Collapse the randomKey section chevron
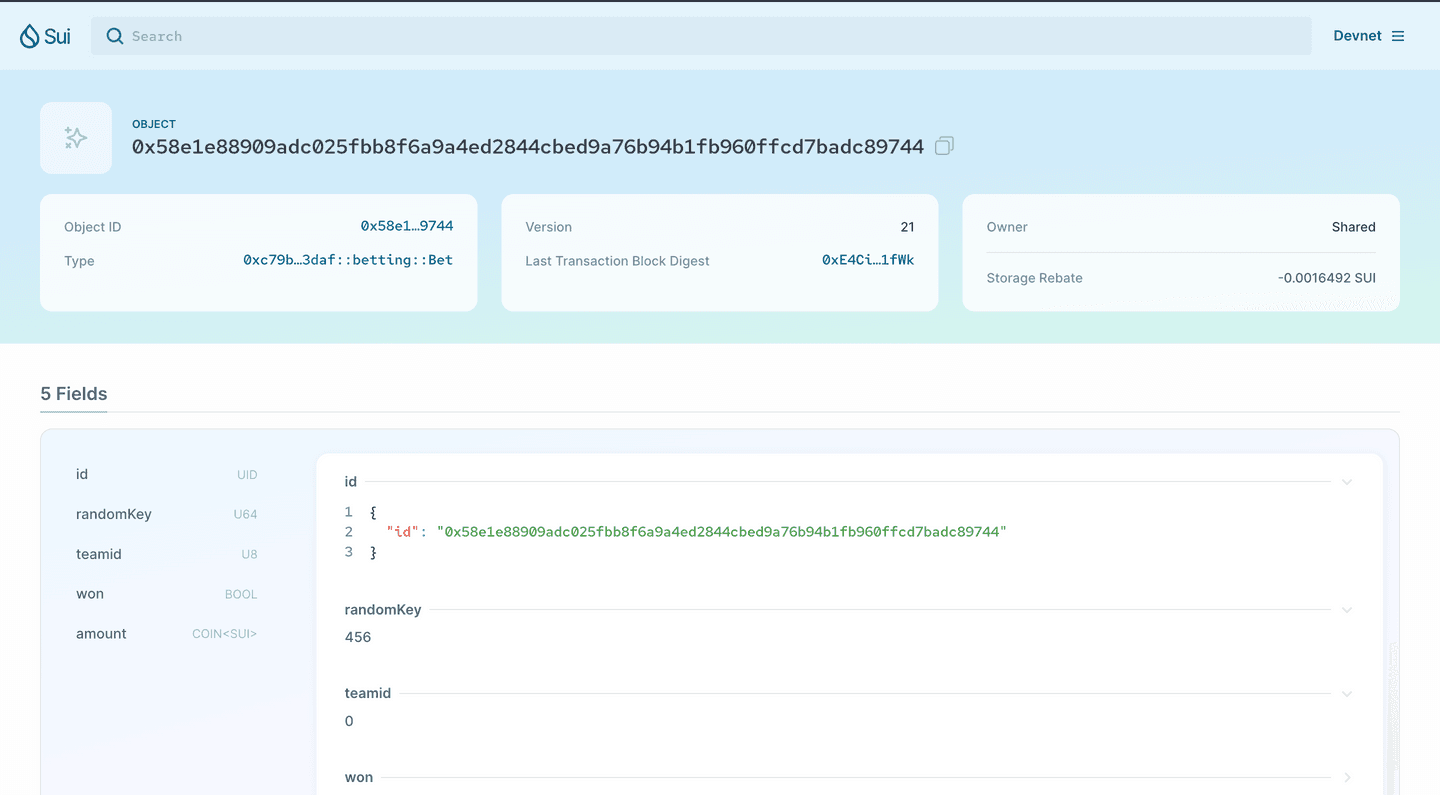Viewport: 1440px width, 795px height. pos(1347,610)
